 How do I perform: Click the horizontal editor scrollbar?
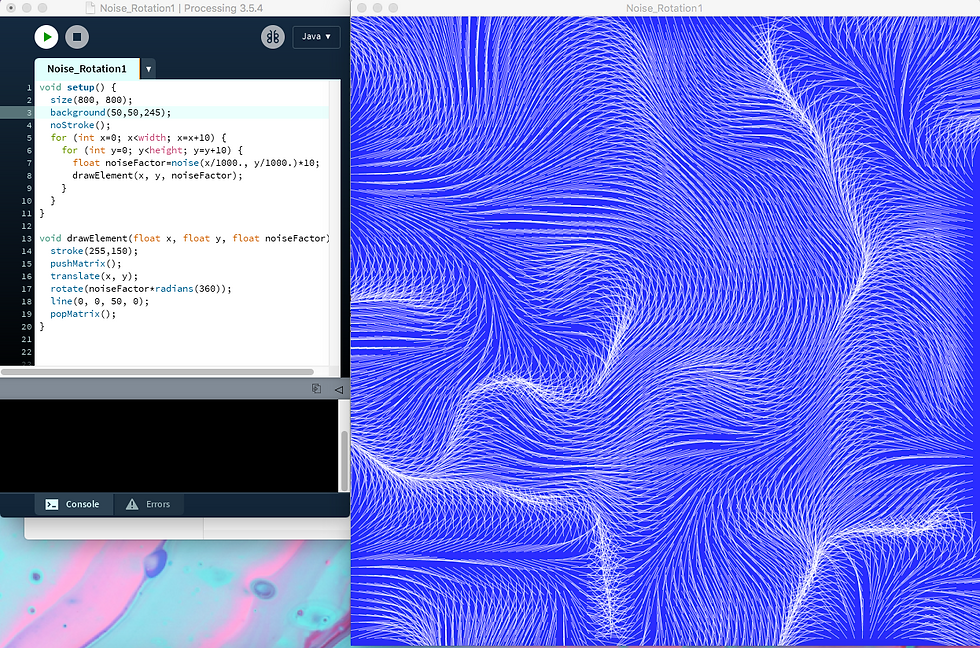[158, 372]
